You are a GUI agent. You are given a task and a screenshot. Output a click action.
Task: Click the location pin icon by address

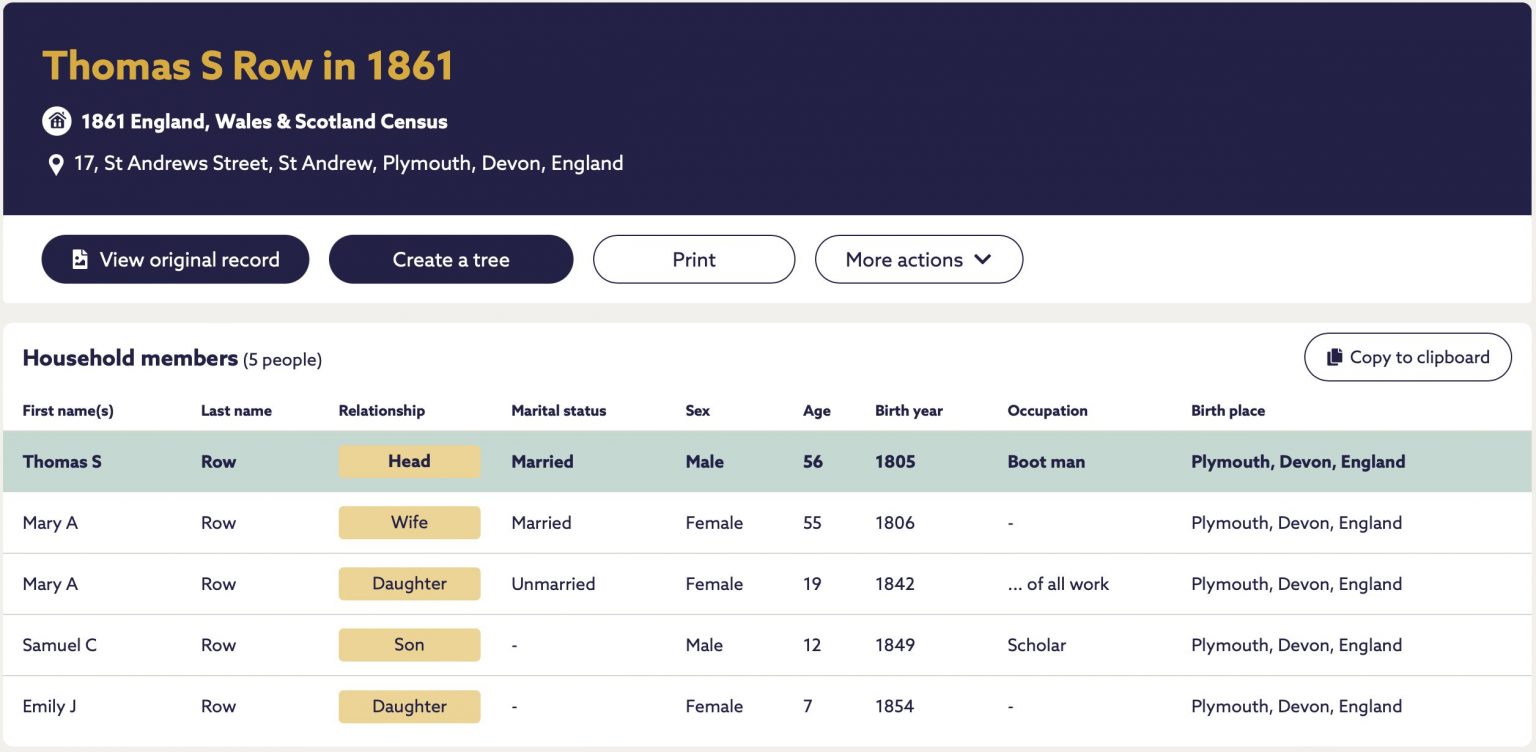coord(56,164)
